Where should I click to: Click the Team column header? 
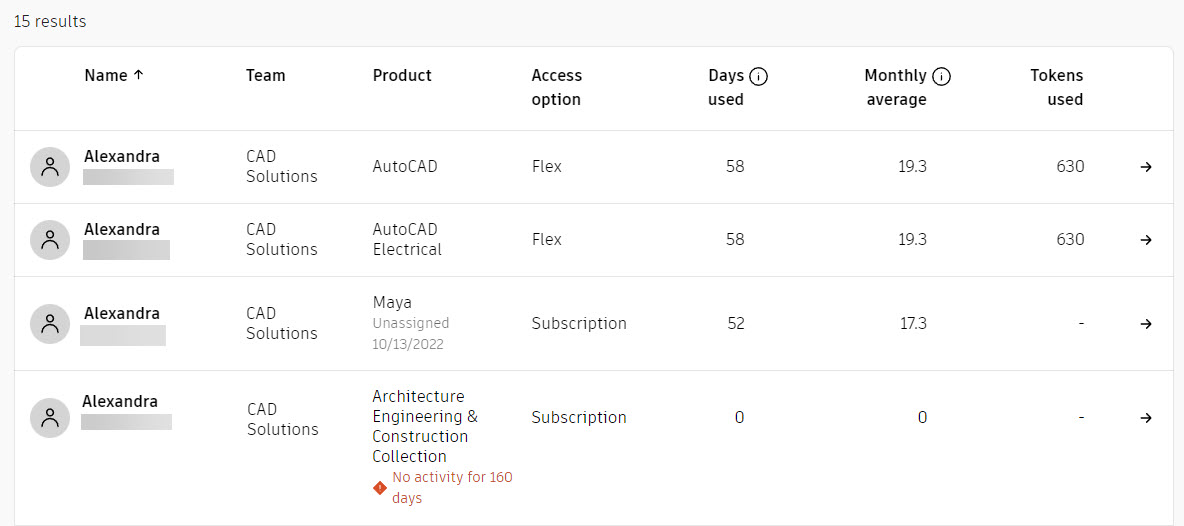coord(266,75)
